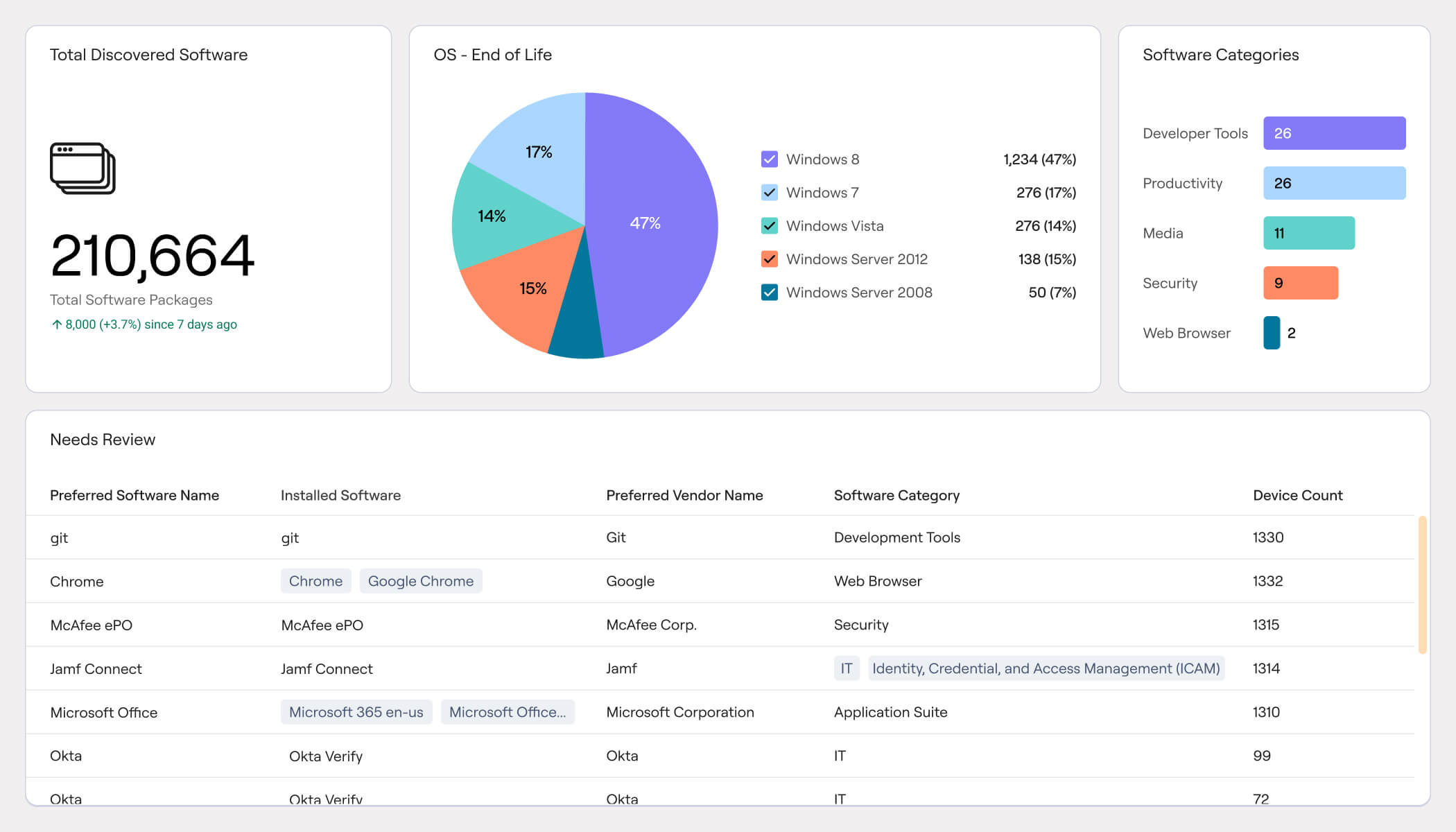The image size is (1456, 832).
Task: Click the green upward trend arrow
Action: coord(57,324)
